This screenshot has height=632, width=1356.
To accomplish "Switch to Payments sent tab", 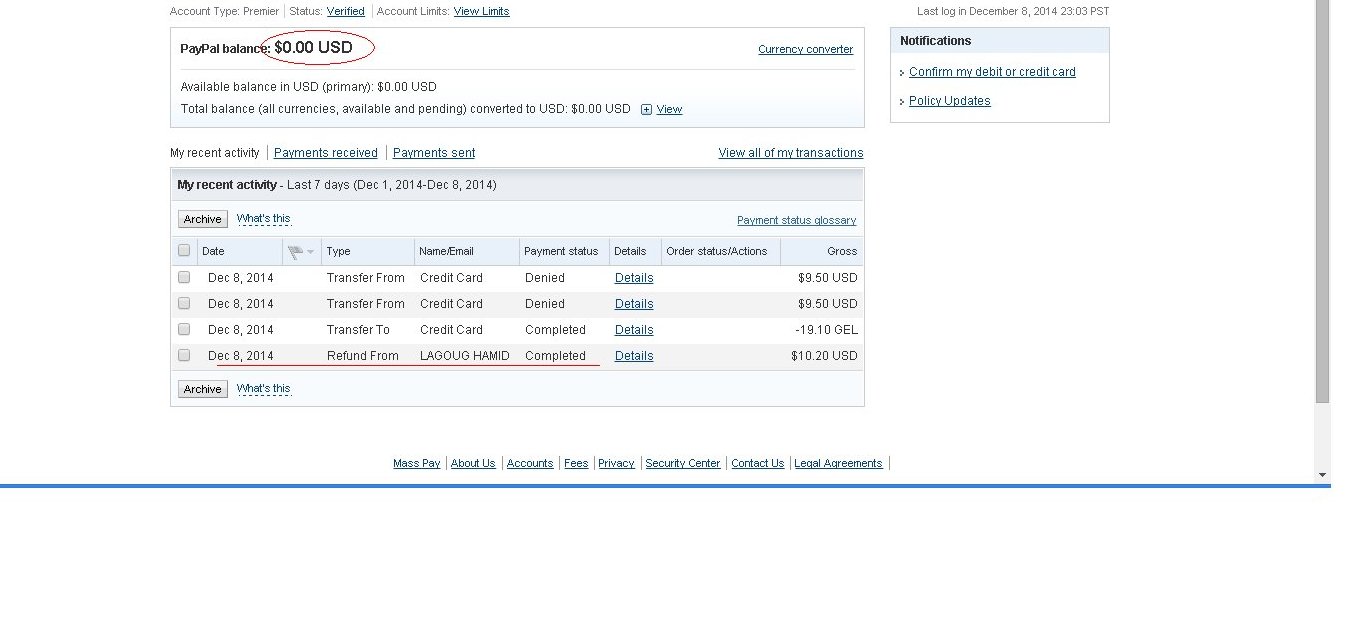I will coord(434,153).
